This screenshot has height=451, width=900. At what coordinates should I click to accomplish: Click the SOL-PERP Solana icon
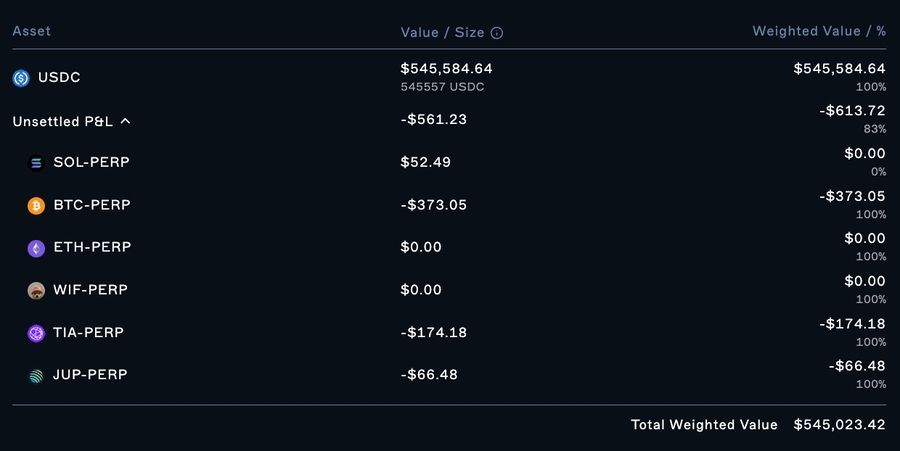point(37,163)
